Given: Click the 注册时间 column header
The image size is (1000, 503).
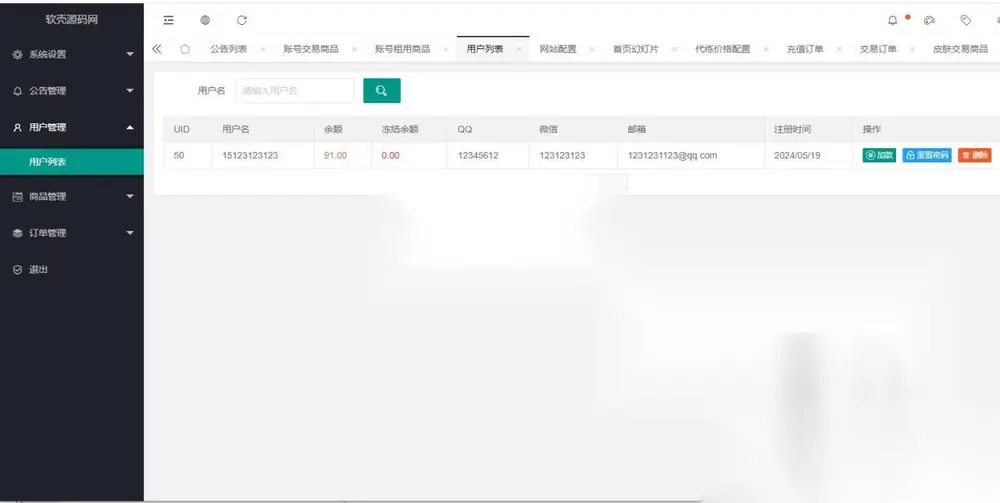Looking at the screenshot, I should click(x=793, y=129).
